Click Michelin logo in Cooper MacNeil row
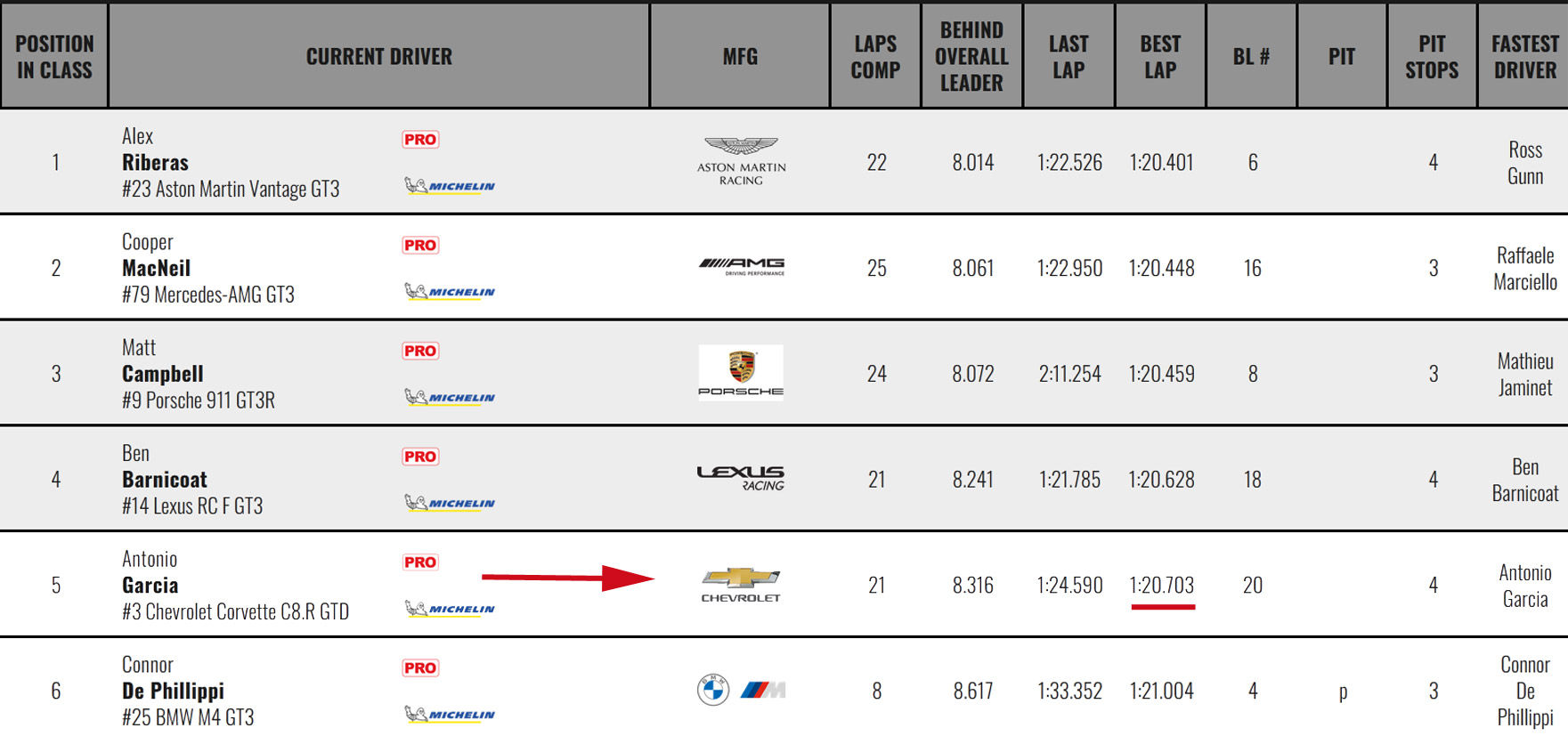1568x736 pixels. 451,291
